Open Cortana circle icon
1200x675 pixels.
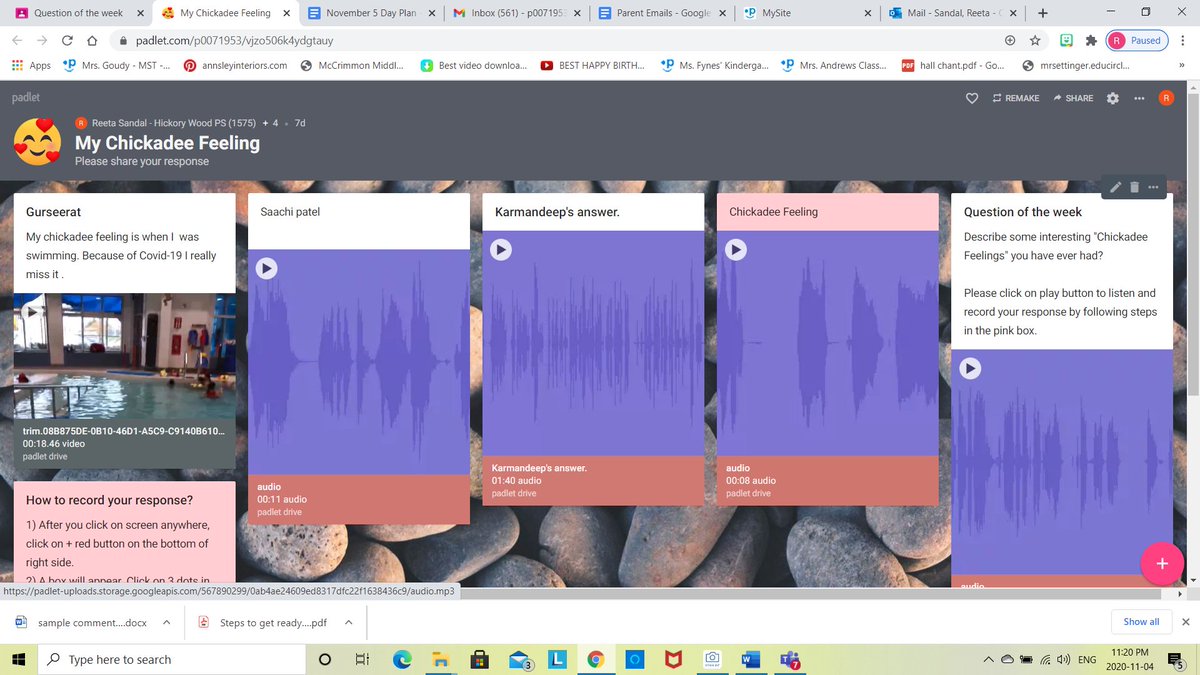(x=324, y=660)
